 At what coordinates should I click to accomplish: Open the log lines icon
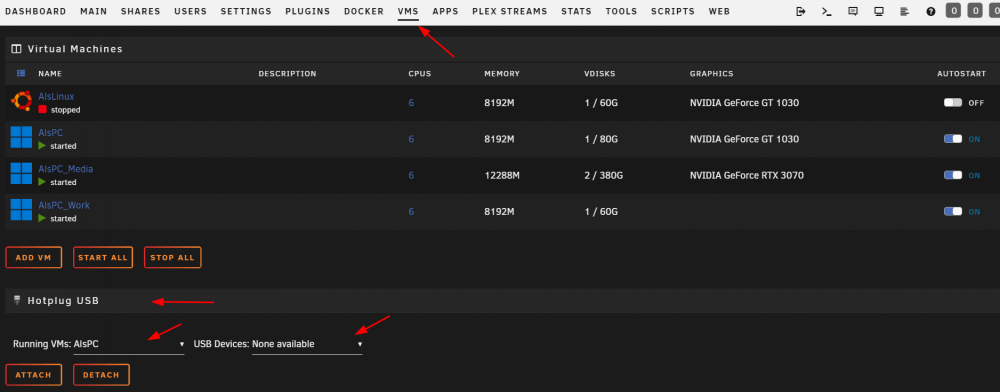904,11
